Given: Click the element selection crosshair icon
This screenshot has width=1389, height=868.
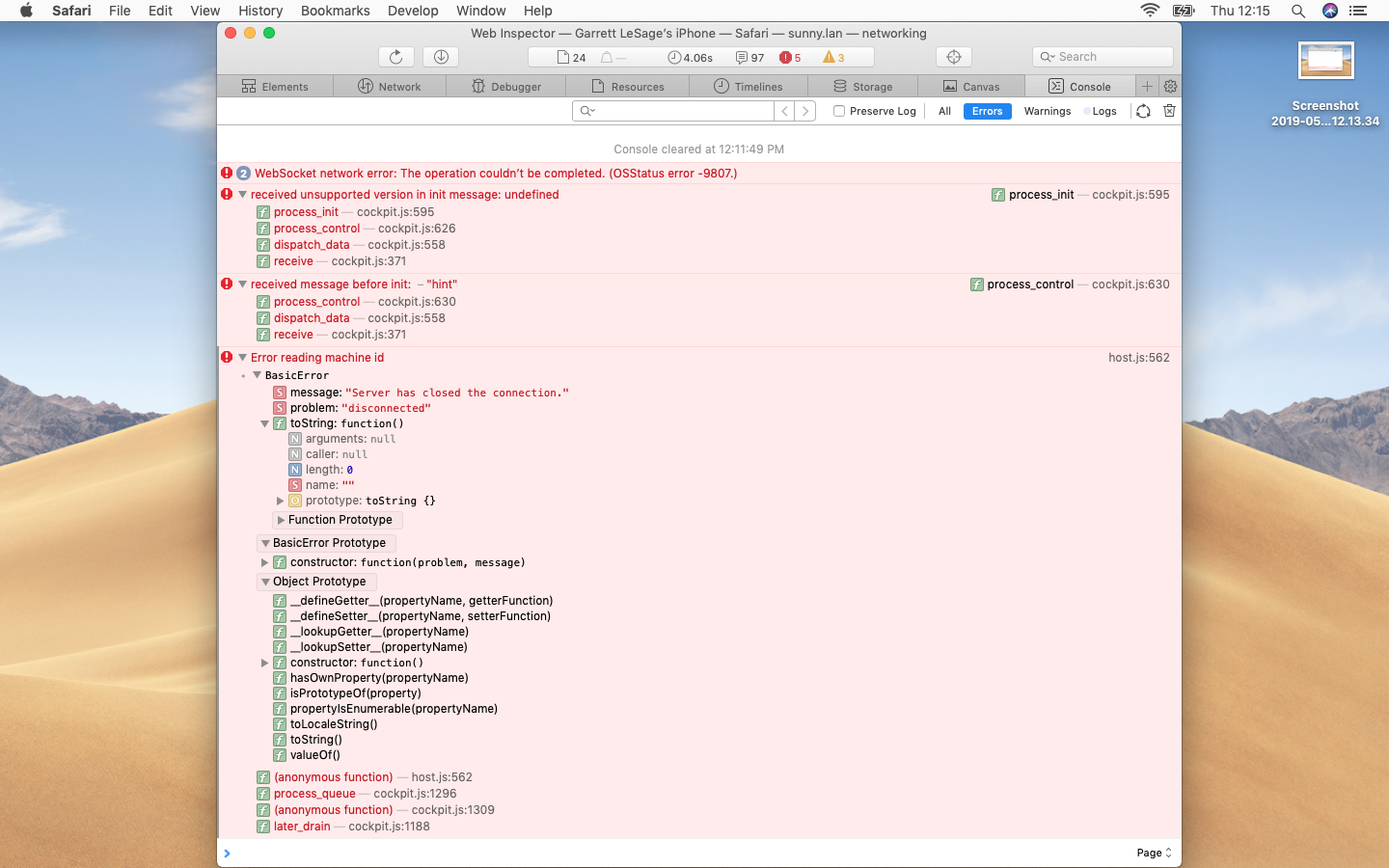Looking at the screenshot, I should pos(954,57).
